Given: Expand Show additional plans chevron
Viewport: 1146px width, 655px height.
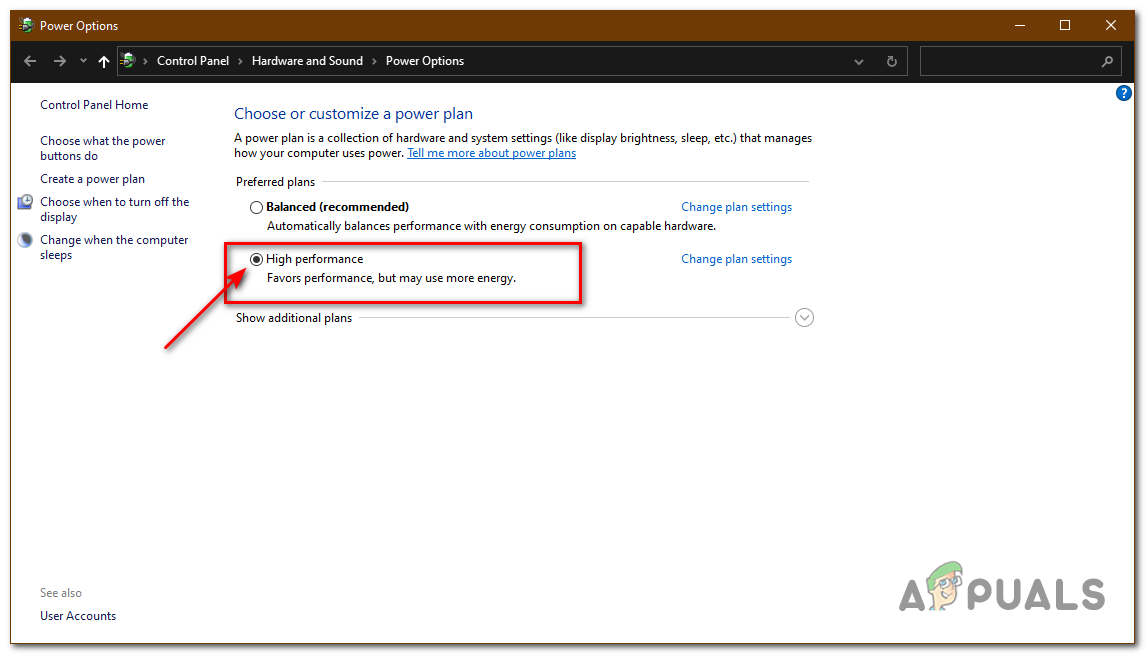Looking at the screenshot, I should click(804, 318).
